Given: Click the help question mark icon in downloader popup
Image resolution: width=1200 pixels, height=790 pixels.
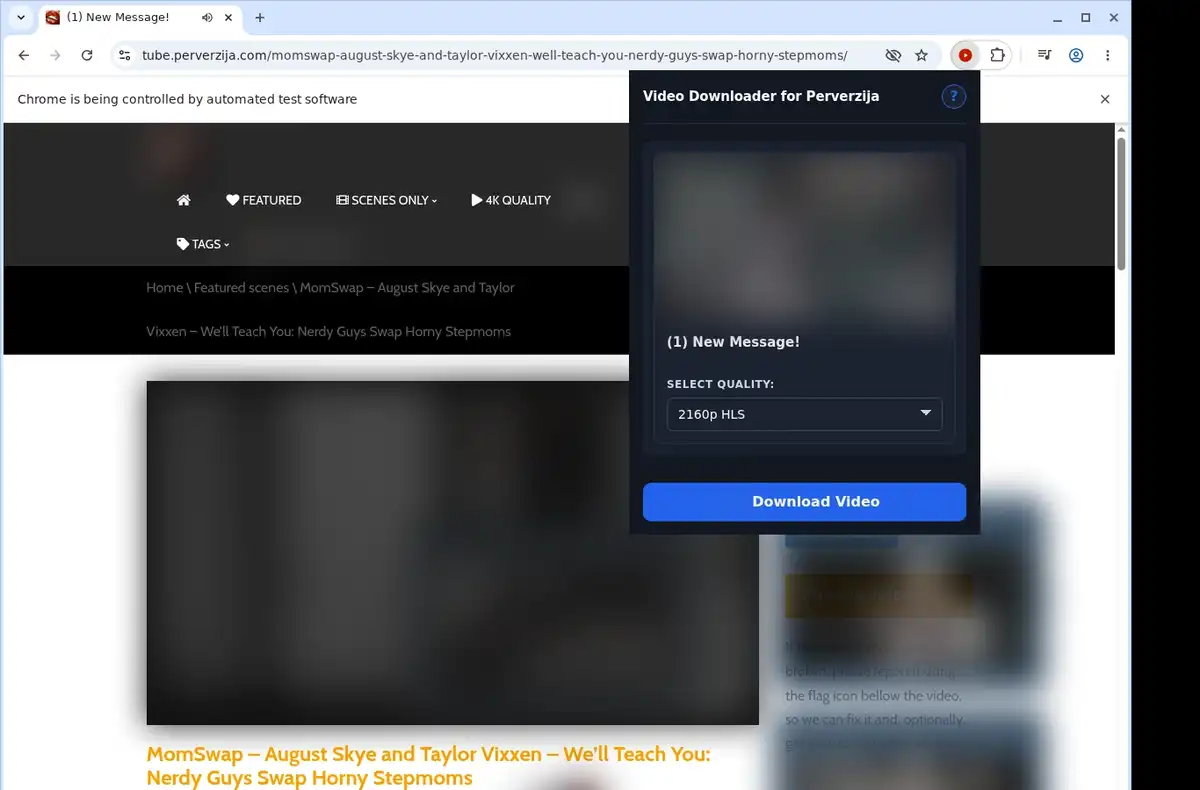Looking at the screenshot, I should click(x=953, y=97).
